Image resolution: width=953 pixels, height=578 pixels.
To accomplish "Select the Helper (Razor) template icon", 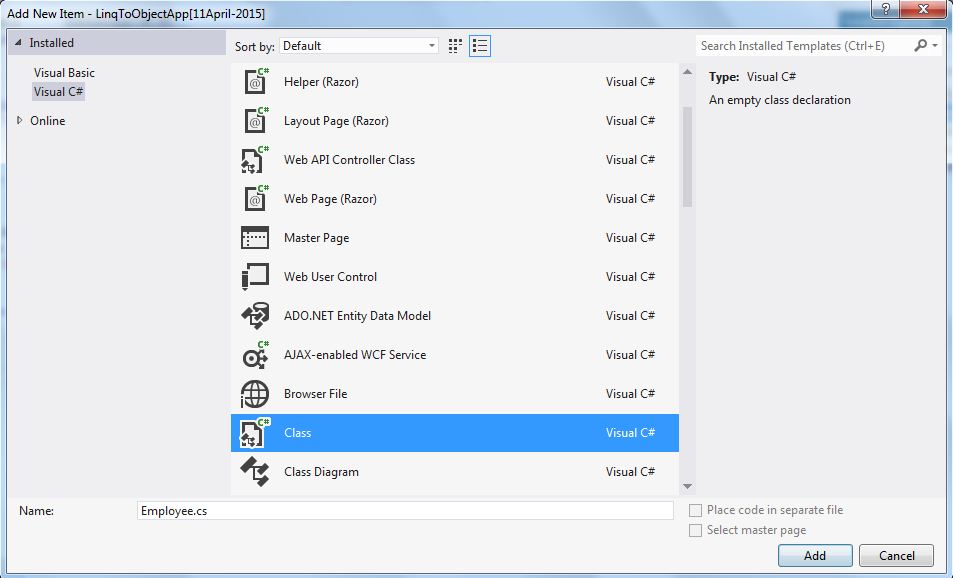I will pyautogui.click(x=256, y=82).
